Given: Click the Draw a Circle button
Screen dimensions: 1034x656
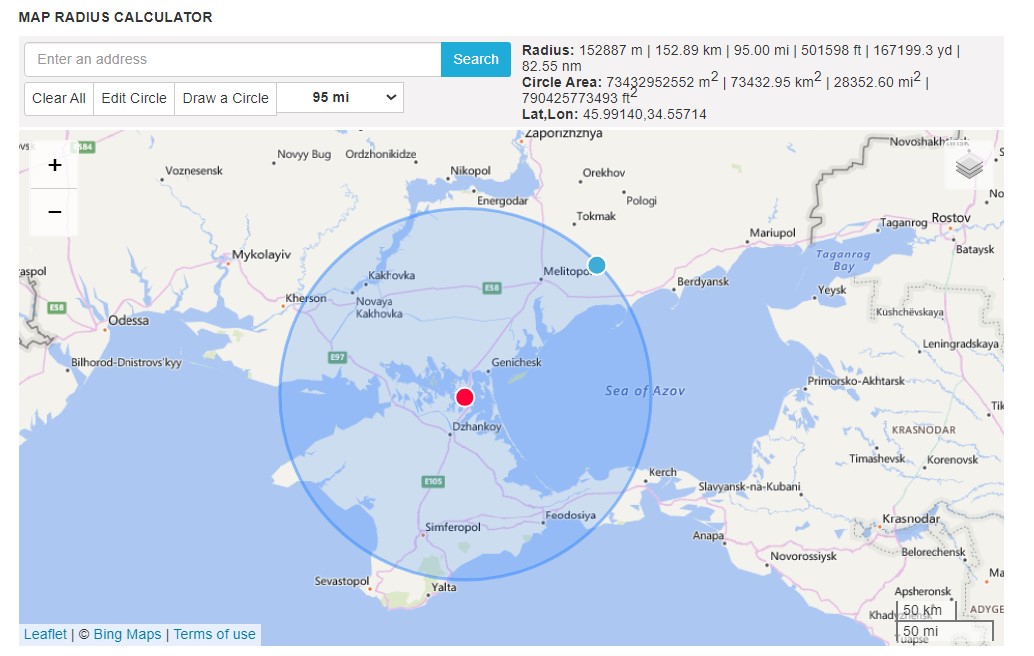Looking at the screenshot, I should [226, 98].
